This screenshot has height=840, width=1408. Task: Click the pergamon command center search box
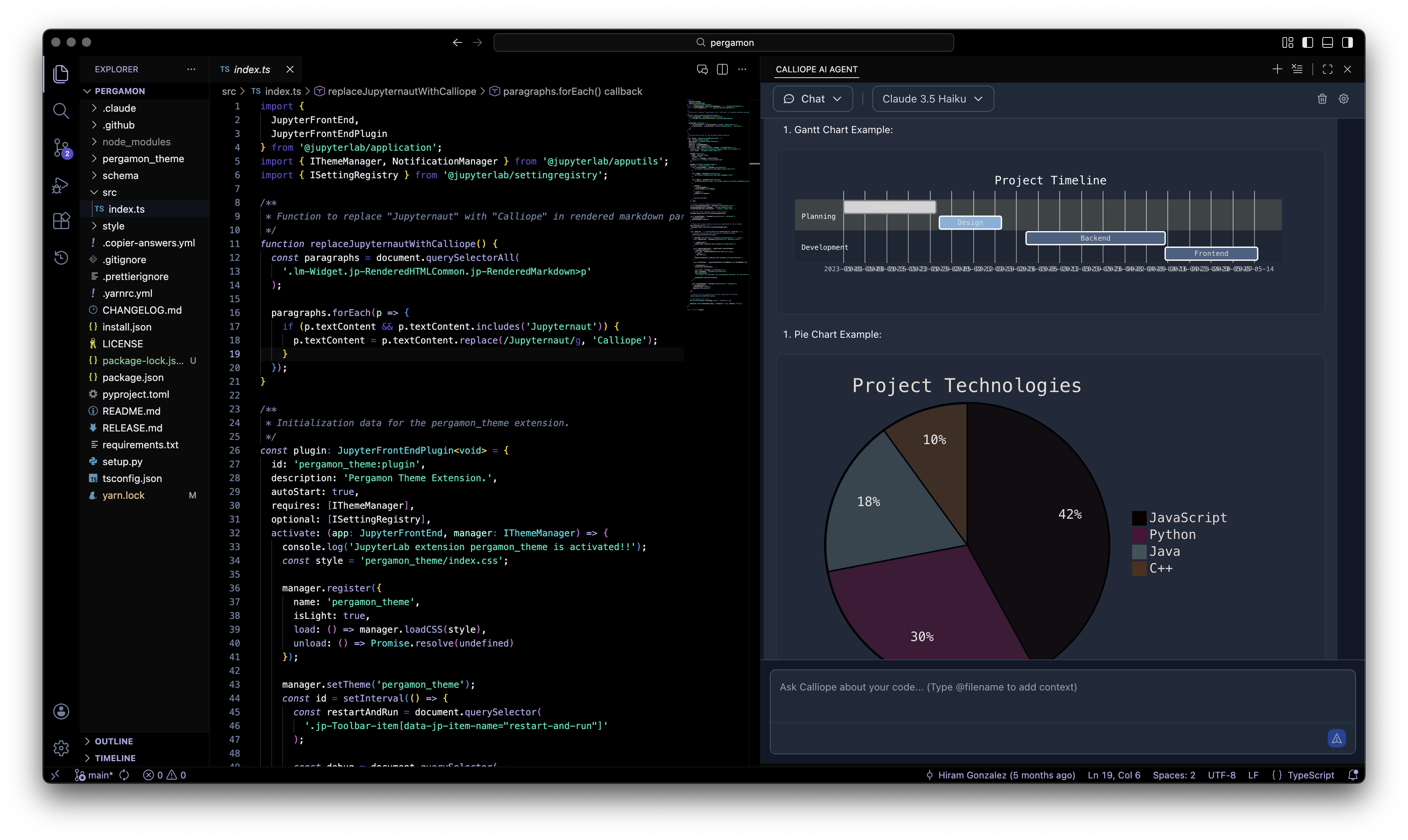(724, 42)
